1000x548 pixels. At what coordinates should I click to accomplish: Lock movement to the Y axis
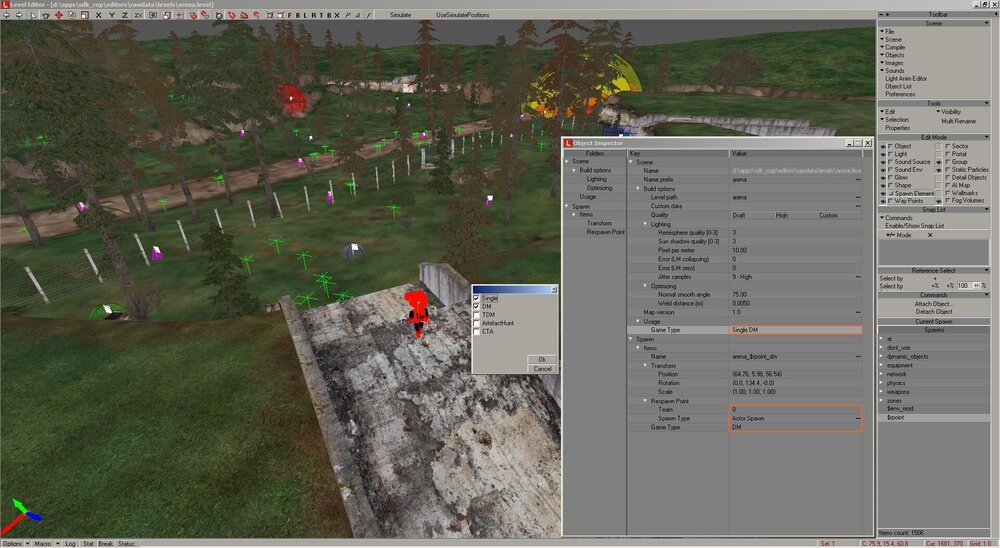(x=111, y=15)
